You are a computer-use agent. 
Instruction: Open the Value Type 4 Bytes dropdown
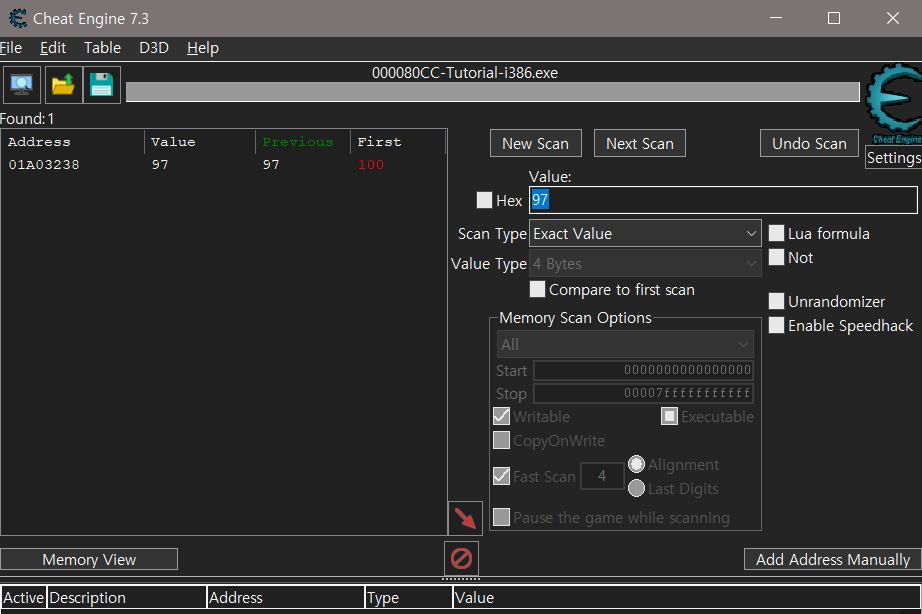point(645,263)
